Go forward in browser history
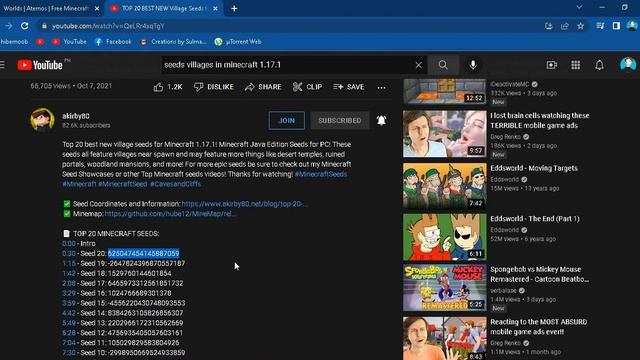The width and height of the screenshot is (640, 360). [x=8, y=26]
